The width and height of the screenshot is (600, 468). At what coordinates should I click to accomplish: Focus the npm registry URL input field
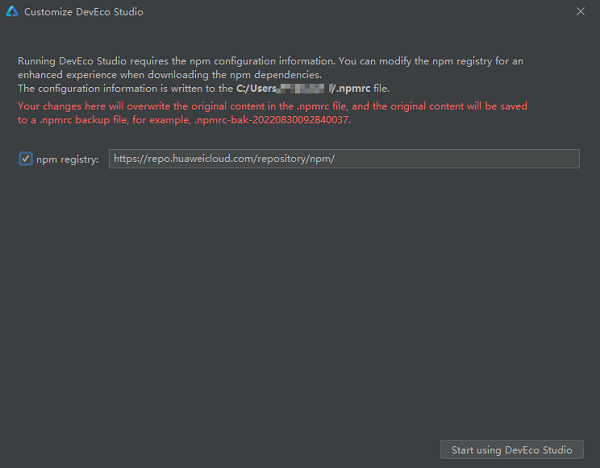coord(450,159)
